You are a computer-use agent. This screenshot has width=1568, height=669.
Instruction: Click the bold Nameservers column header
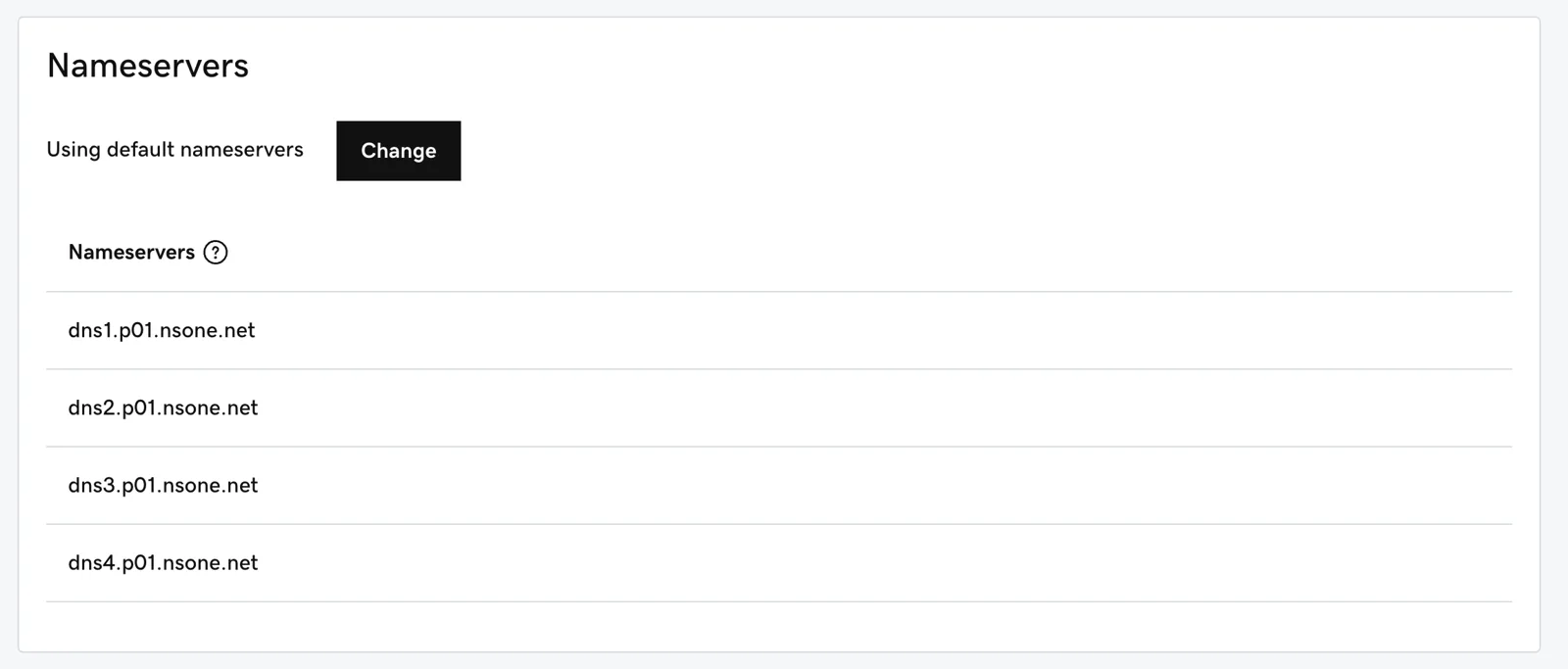[x=131, y=253]
